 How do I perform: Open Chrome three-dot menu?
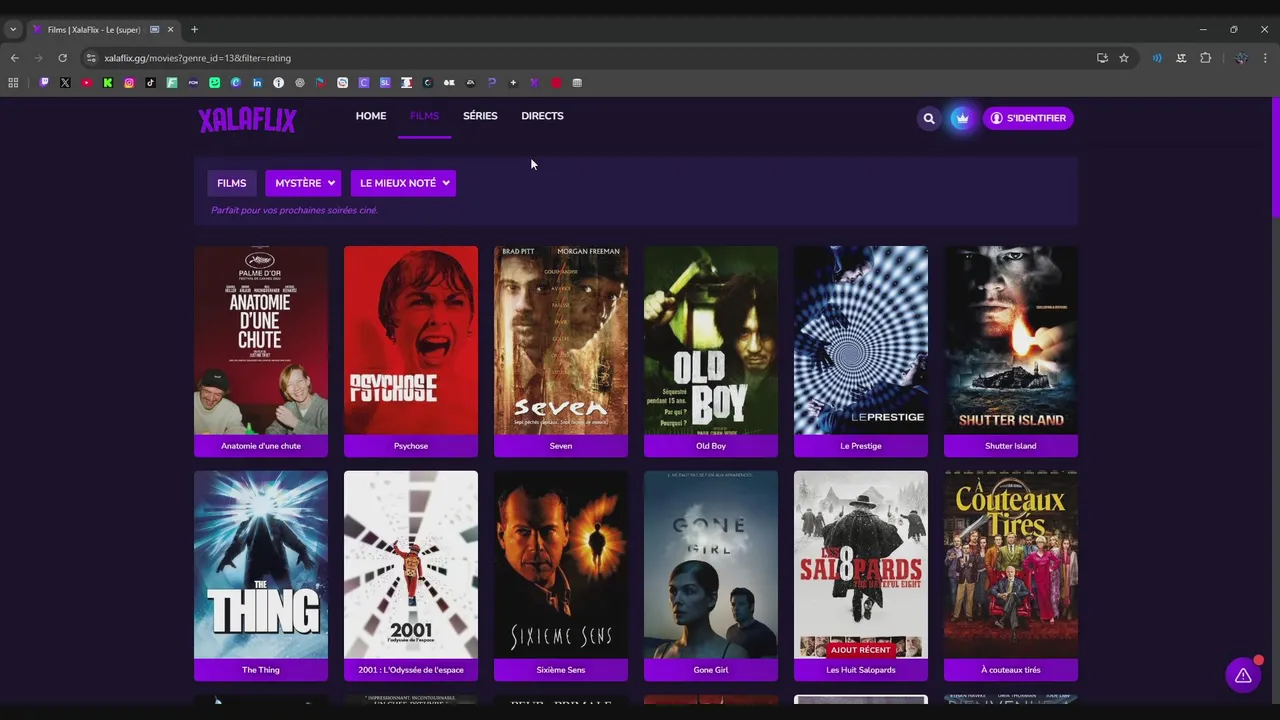1265,58
